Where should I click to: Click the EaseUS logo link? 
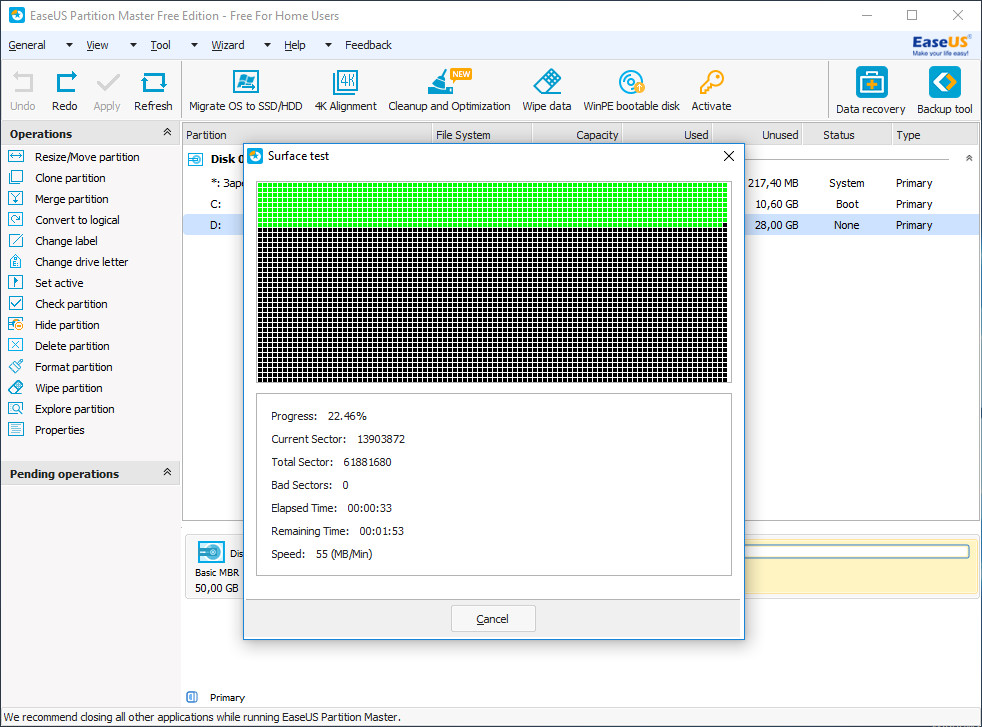click(941, 45)
